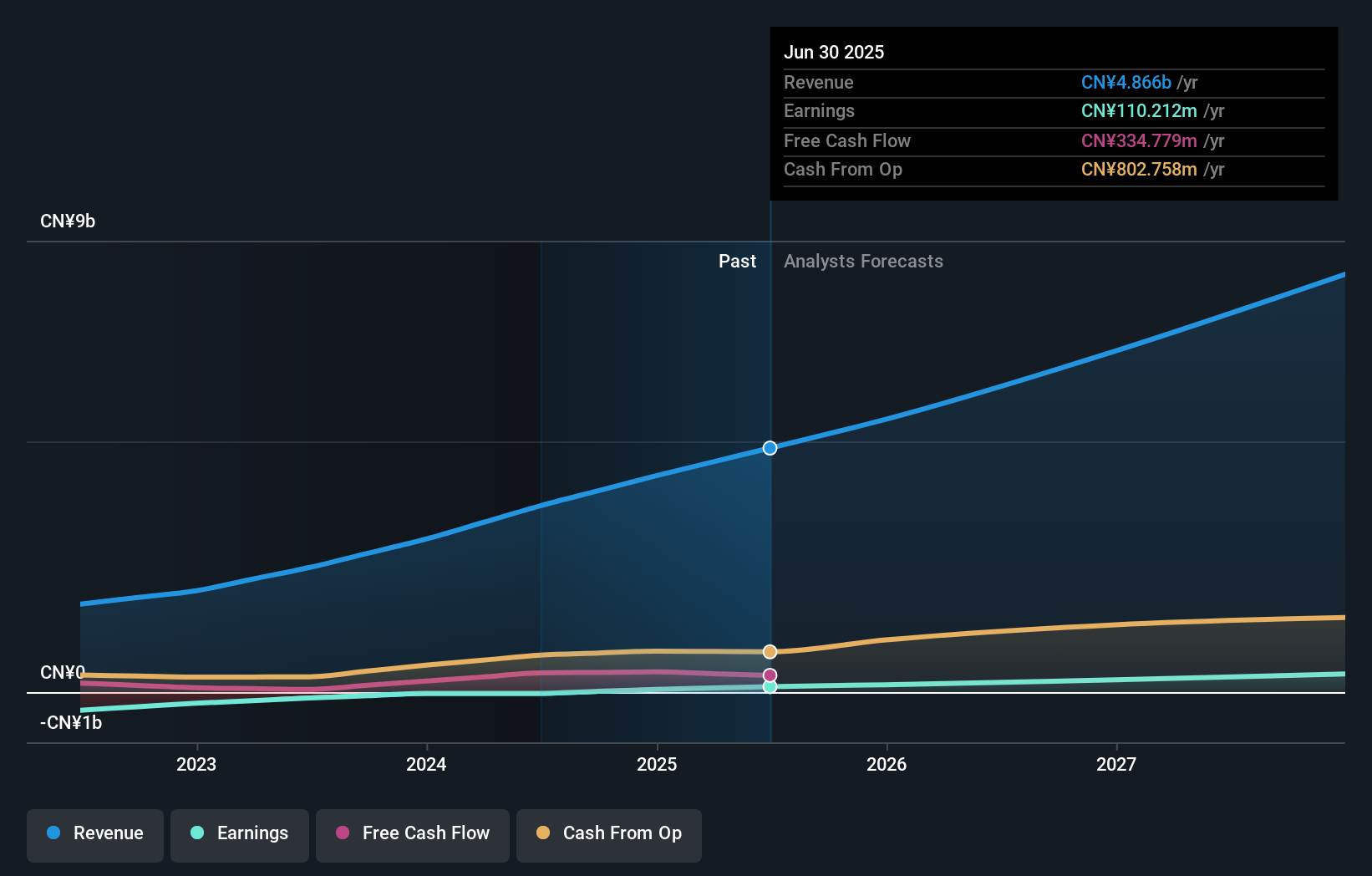
Task: Click the 2026 axis label
Action: [887, 764]
